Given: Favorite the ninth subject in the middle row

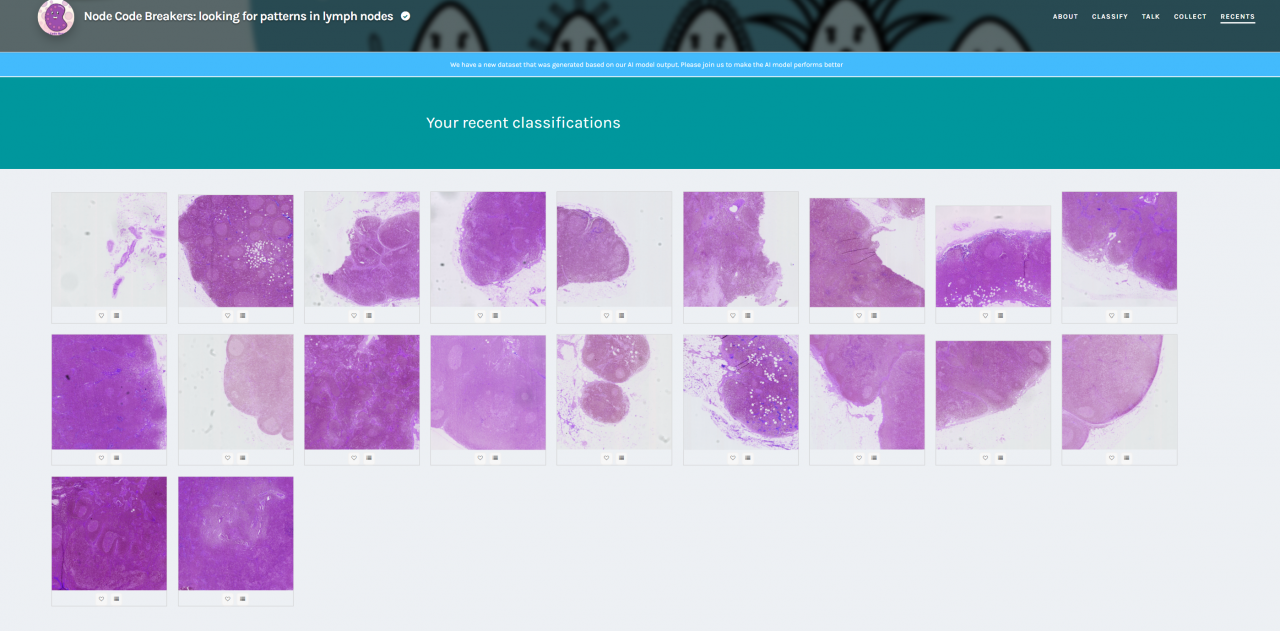Looking at the screenshot, I should pos(1111,457).
